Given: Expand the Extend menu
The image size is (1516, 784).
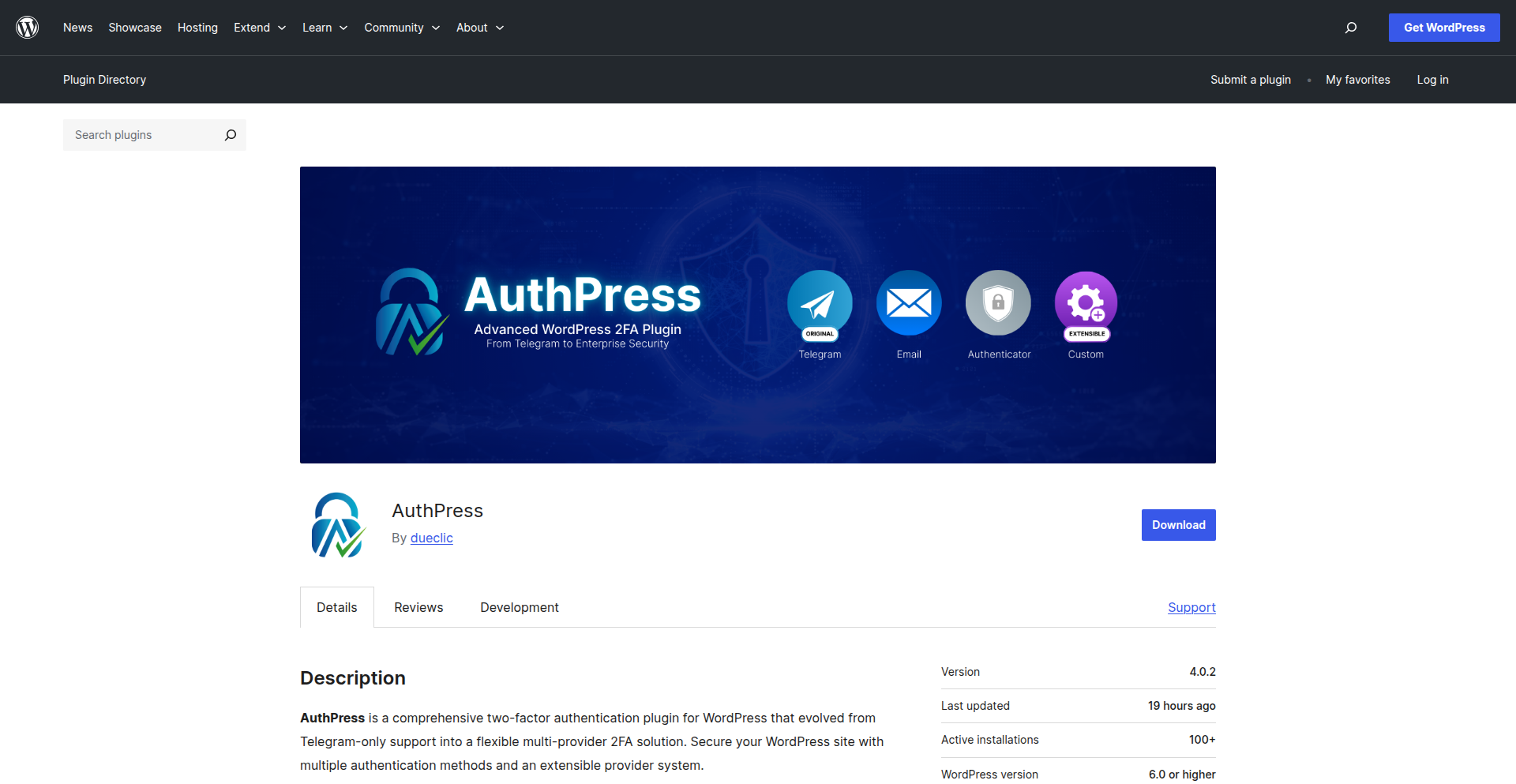Looking at the screenshot, I should 260,28.
